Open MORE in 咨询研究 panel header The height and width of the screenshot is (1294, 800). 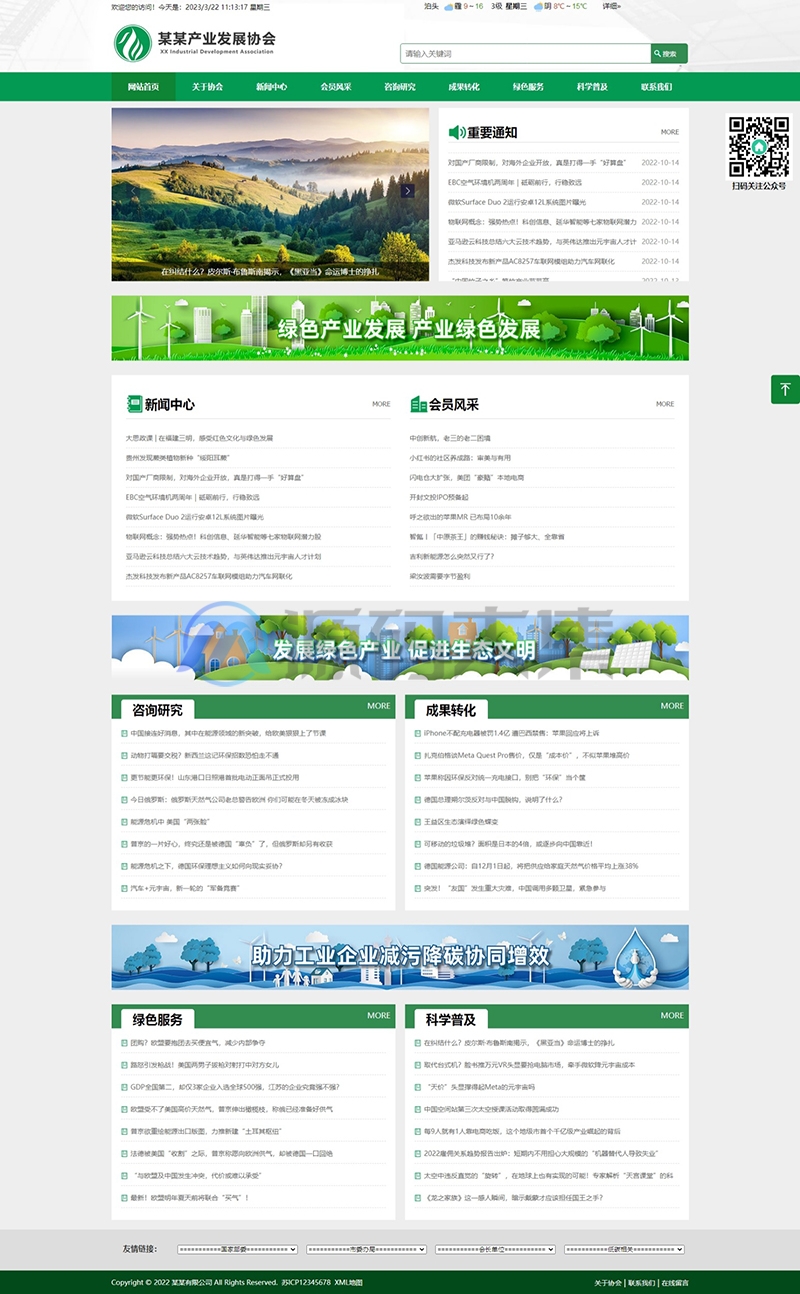coord(379,706)
